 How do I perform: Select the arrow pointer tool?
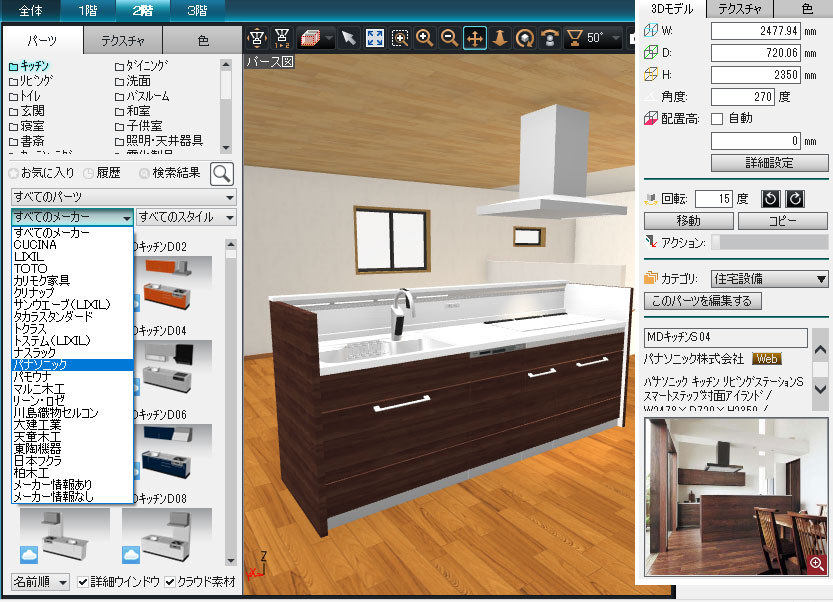point(348,39)
